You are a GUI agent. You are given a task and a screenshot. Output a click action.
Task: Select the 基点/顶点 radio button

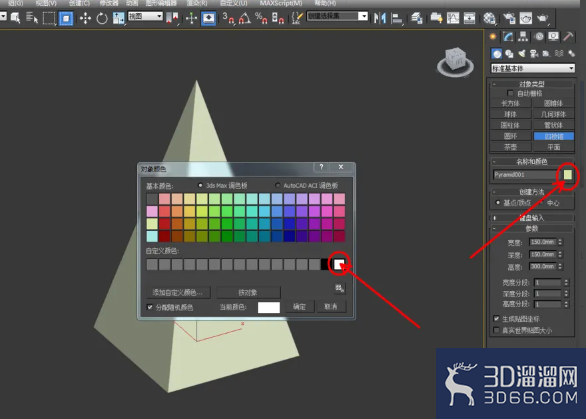pyautogui.click(x=498, y=203)
